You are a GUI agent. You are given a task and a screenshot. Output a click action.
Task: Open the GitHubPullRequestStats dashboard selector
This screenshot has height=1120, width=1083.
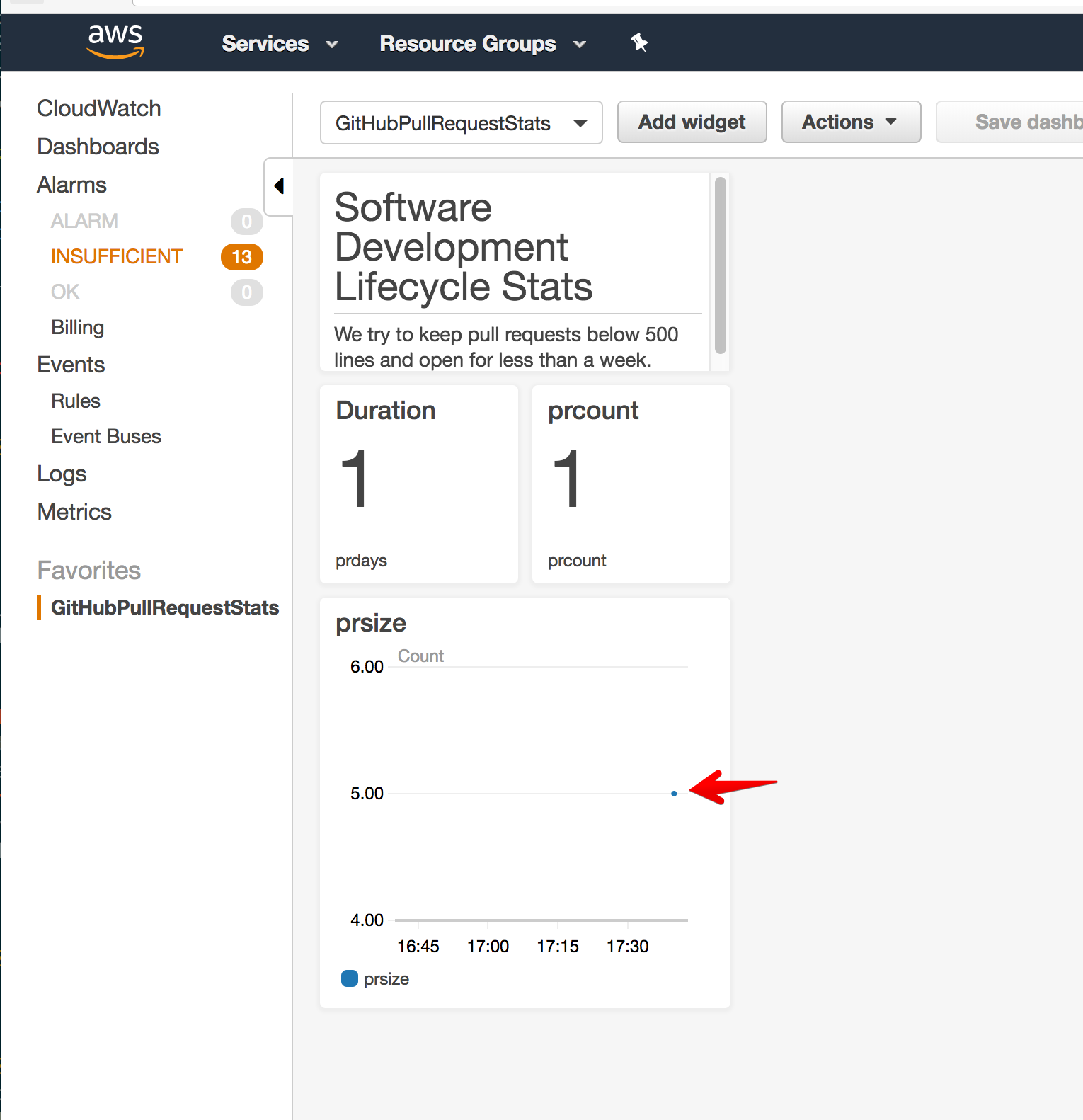coord(462,122)
